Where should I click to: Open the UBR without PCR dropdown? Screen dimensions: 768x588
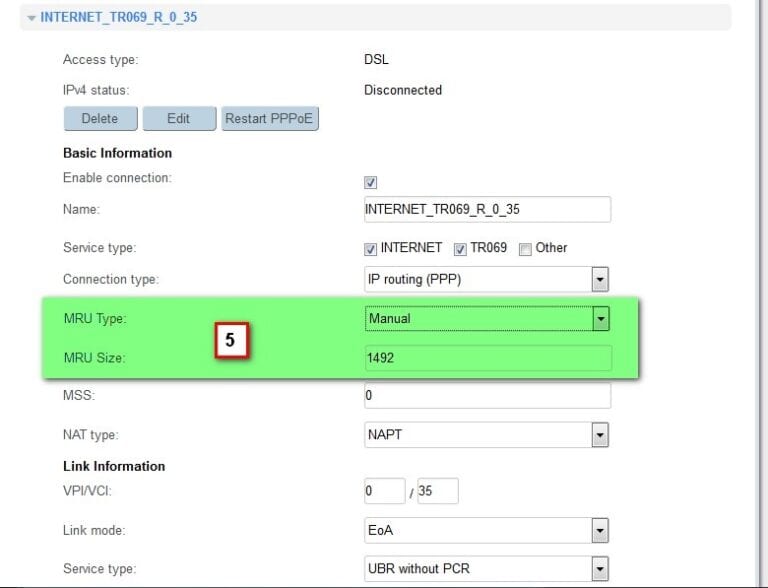click(487, 569)
